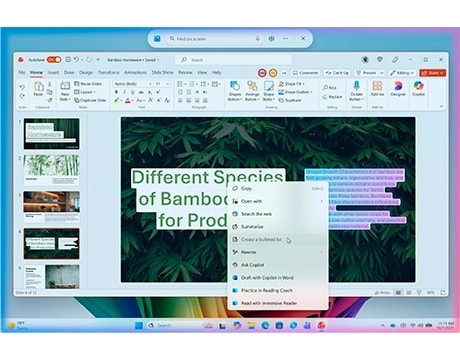
Task: Click the New Slide icon
Action: pyautogui.click(x=65, y=86)
